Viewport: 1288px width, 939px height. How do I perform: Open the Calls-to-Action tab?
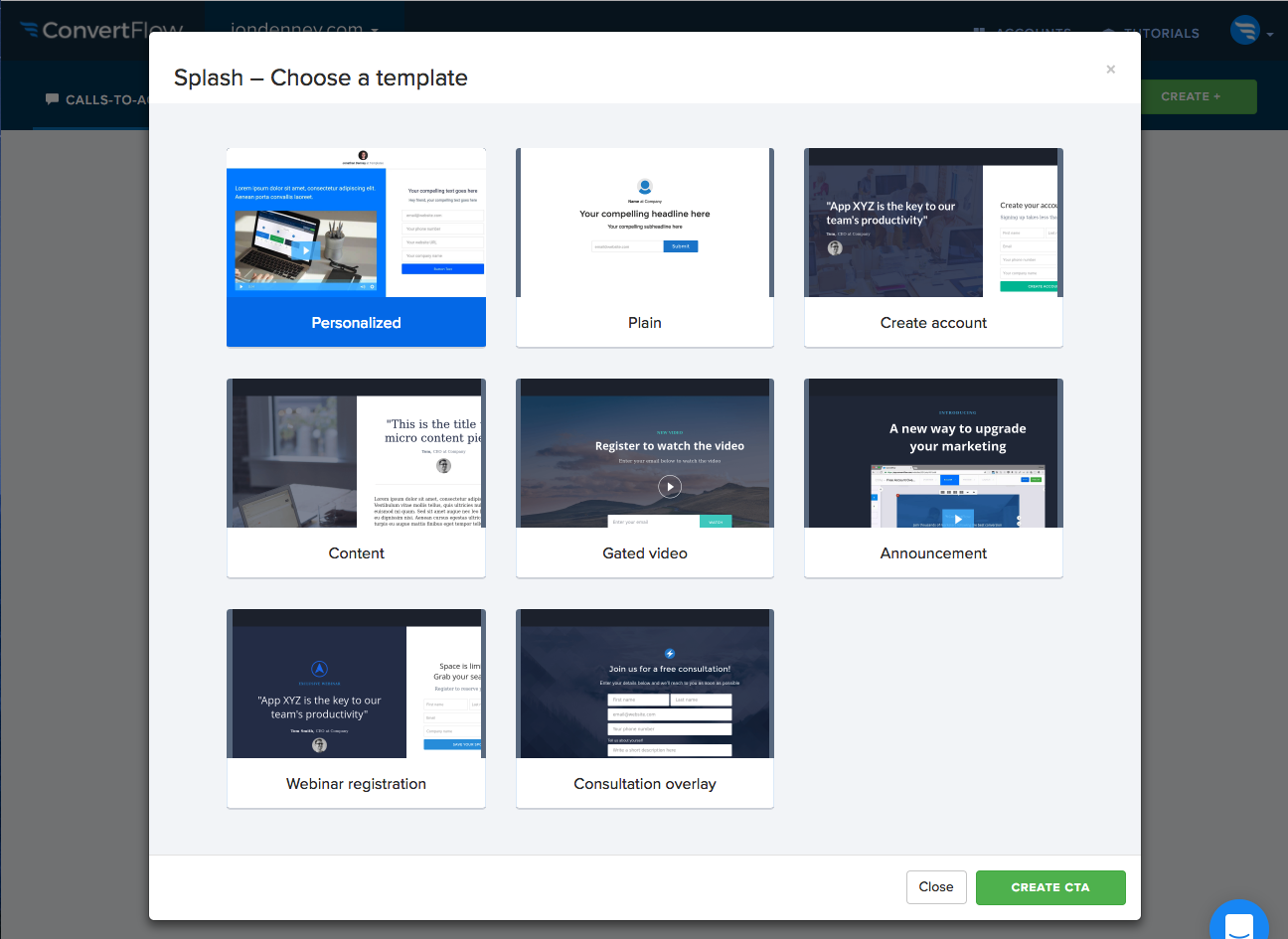[x=95, y=99]
